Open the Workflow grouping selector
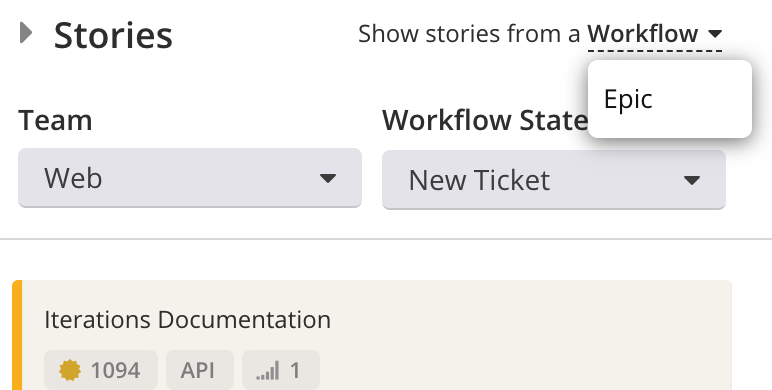 pos(654,34)
